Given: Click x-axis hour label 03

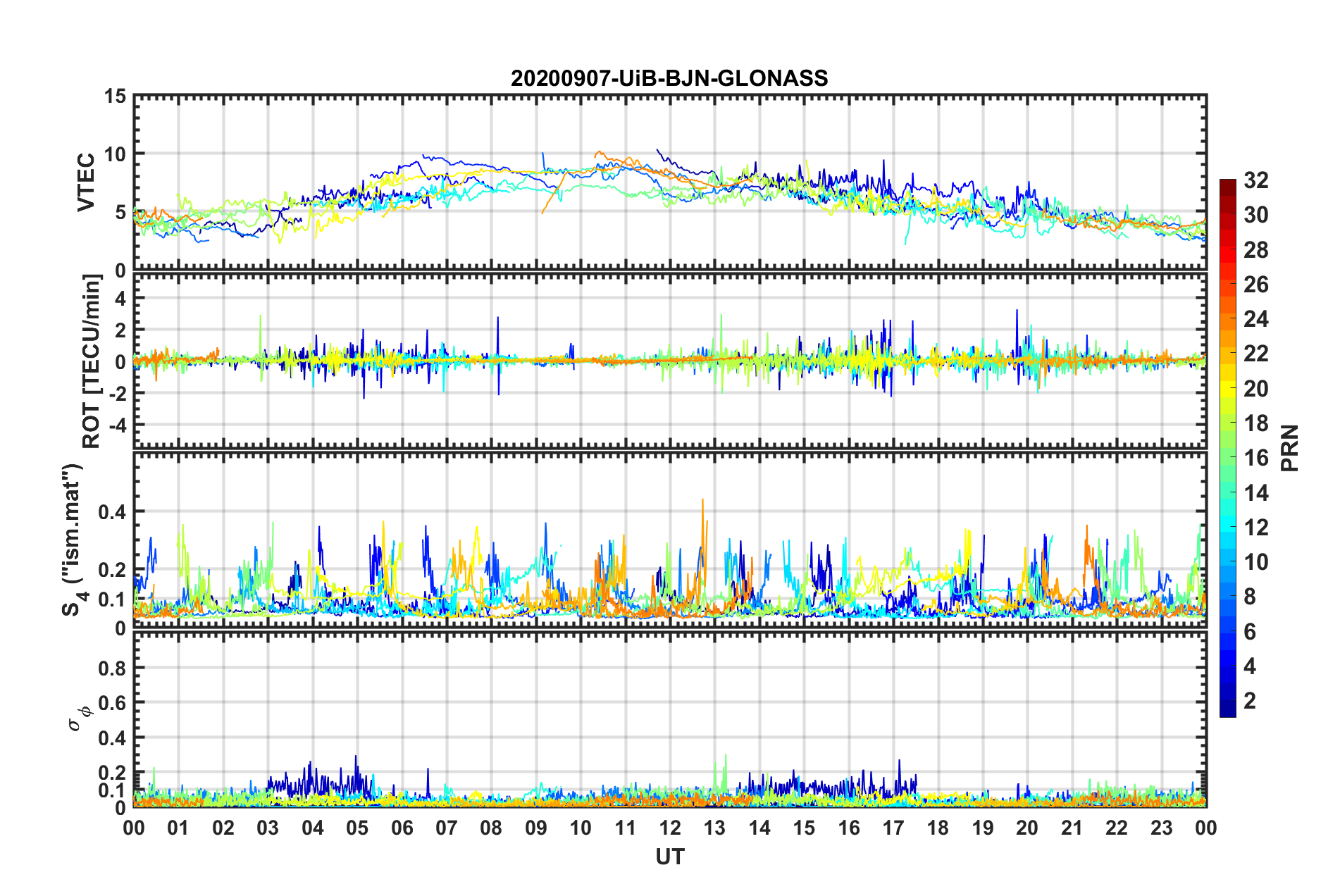Looking at the screenshot, I should [x=268, y=828].
